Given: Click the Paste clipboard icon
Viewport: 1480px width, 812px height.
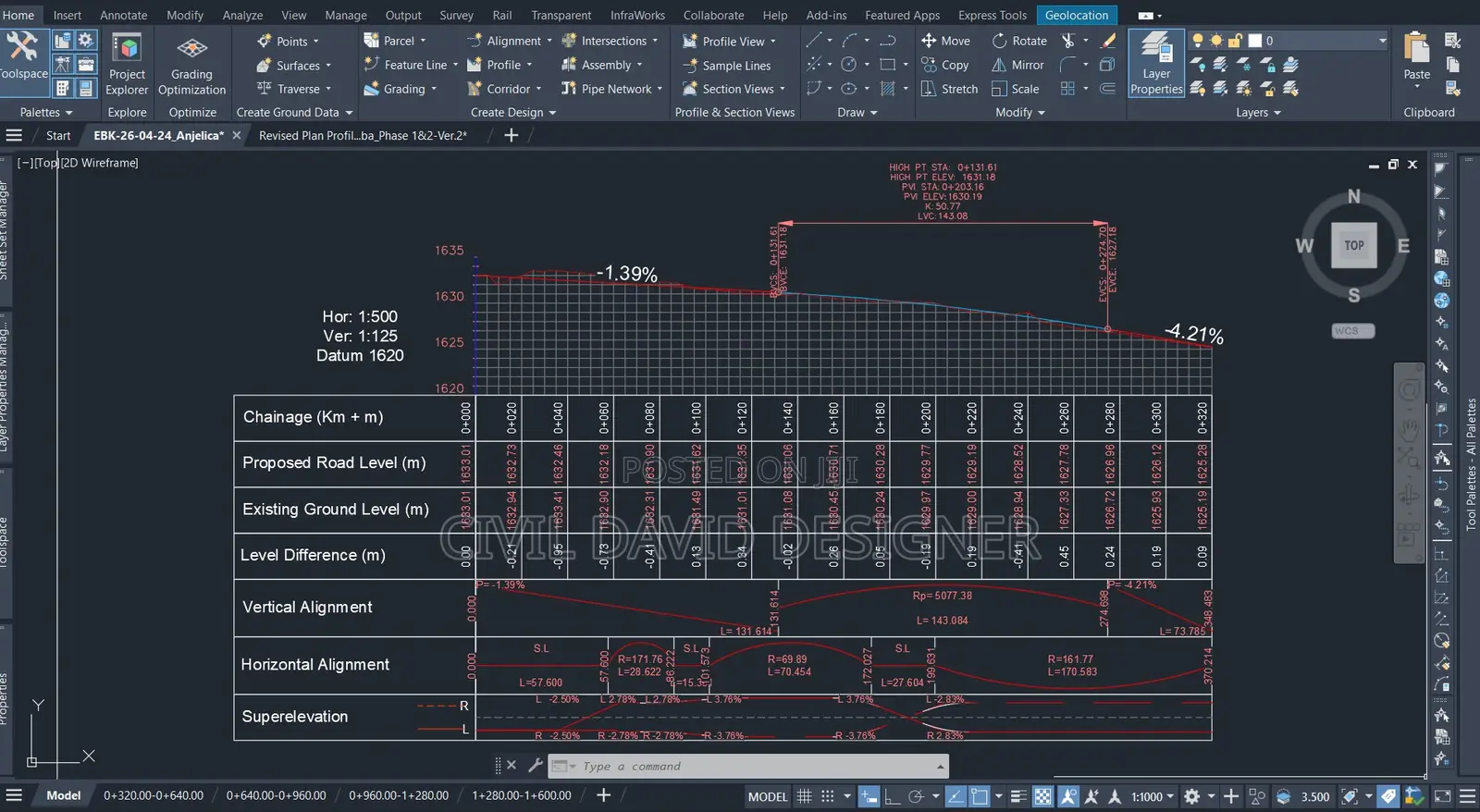Looking at the screenshot, I should [1416, 46].
